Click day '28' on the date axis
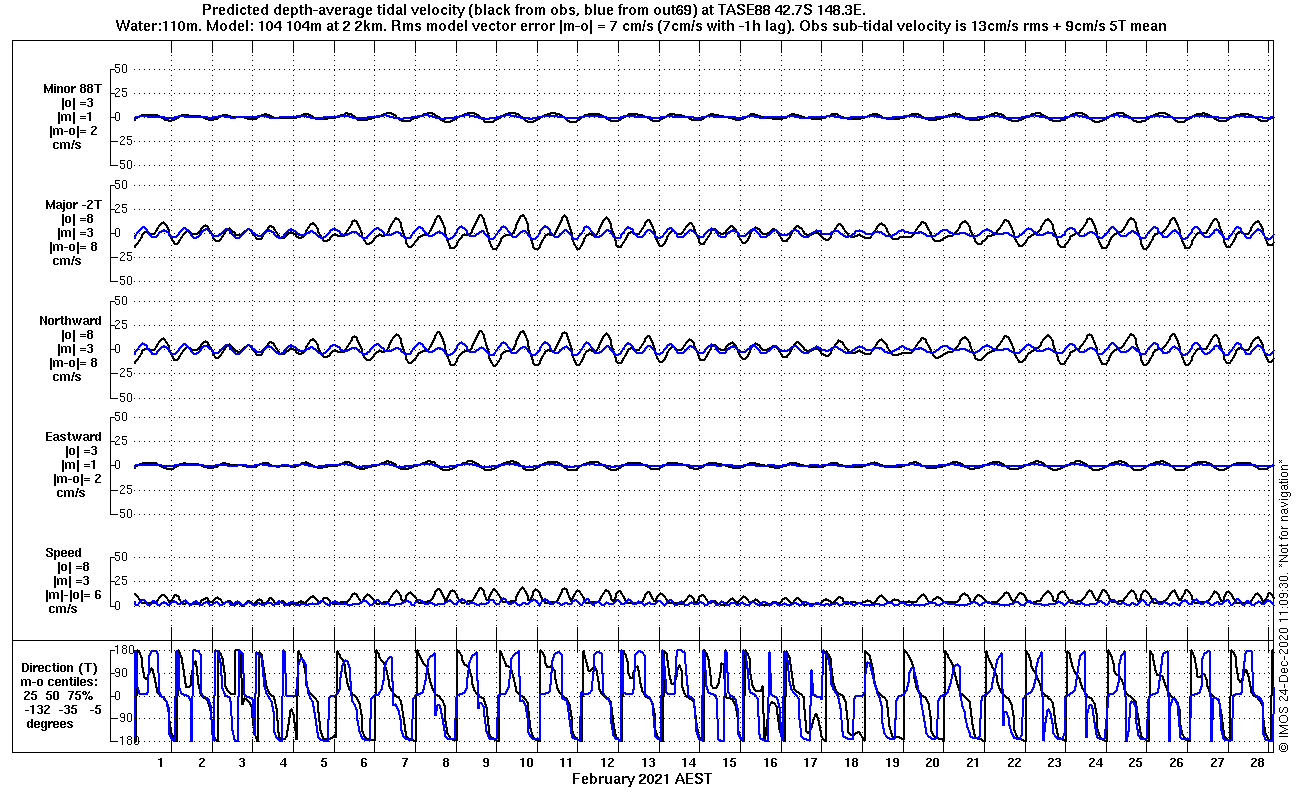1300x800 pixels. click(1257, 762)
